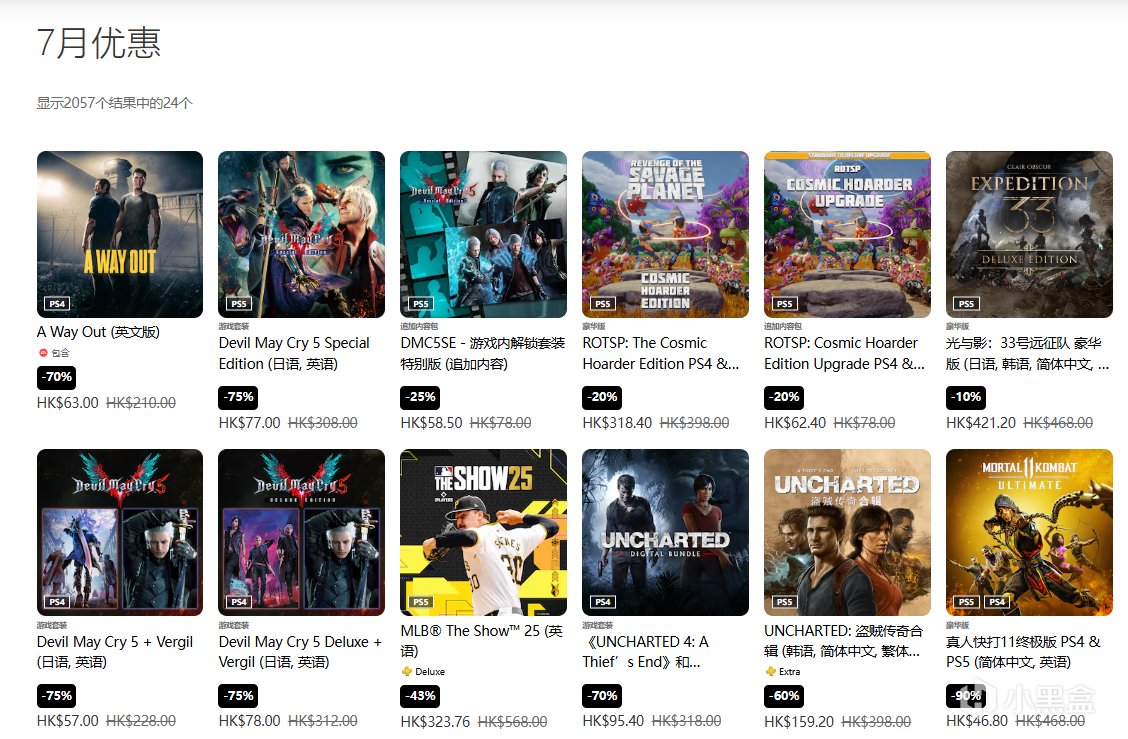Open ROTSP: Cosmic Hoarder Edition Upgrade link
Image resolution: width=1128 pixels, height=739 pixels.
845,353
